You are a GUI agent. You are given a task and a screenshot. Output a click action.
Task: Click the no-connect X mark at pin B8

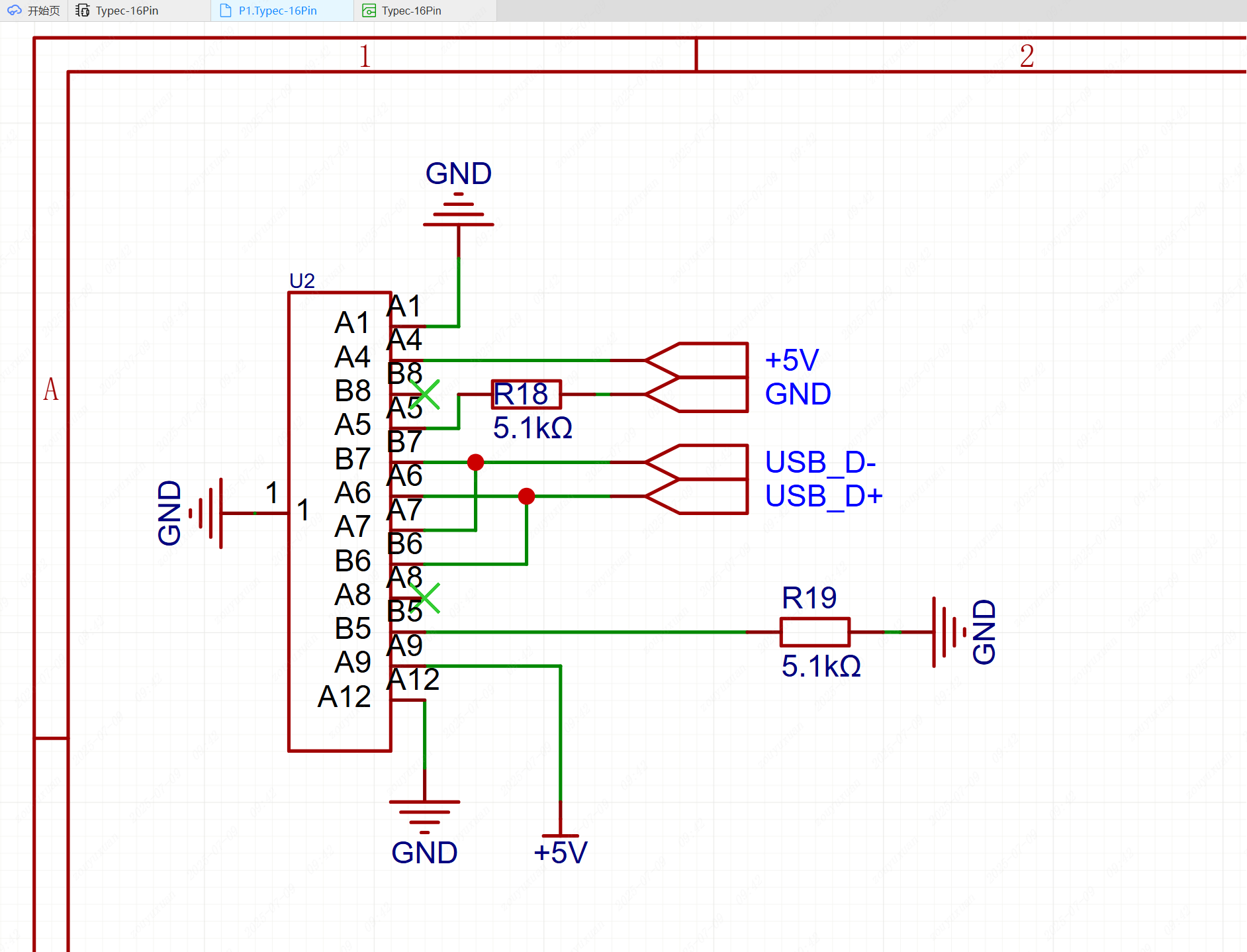tap(425, 395)
